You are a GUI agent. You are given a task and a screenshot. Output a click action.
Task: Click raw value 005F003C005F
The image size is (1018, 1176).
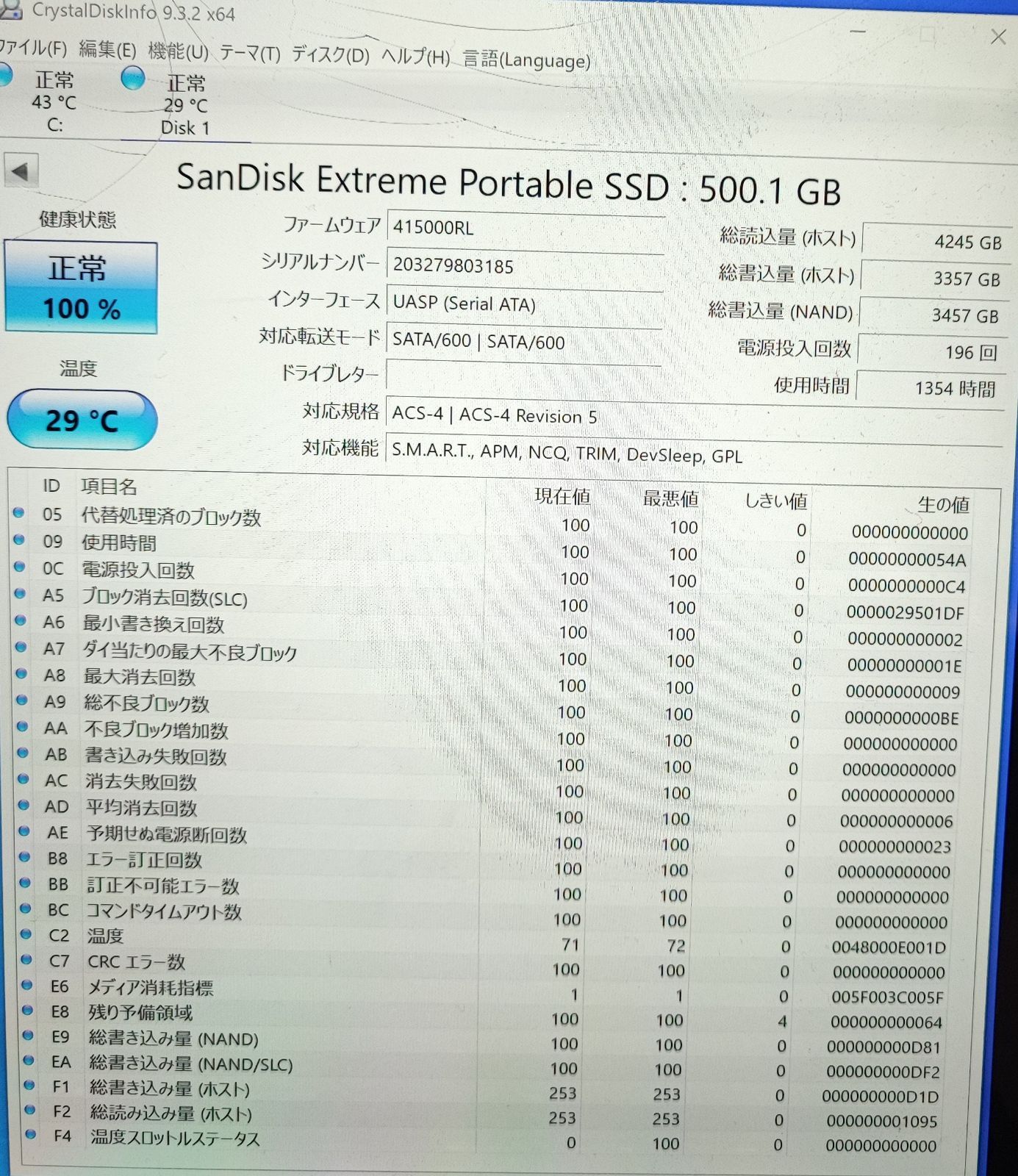coord(887,997)
